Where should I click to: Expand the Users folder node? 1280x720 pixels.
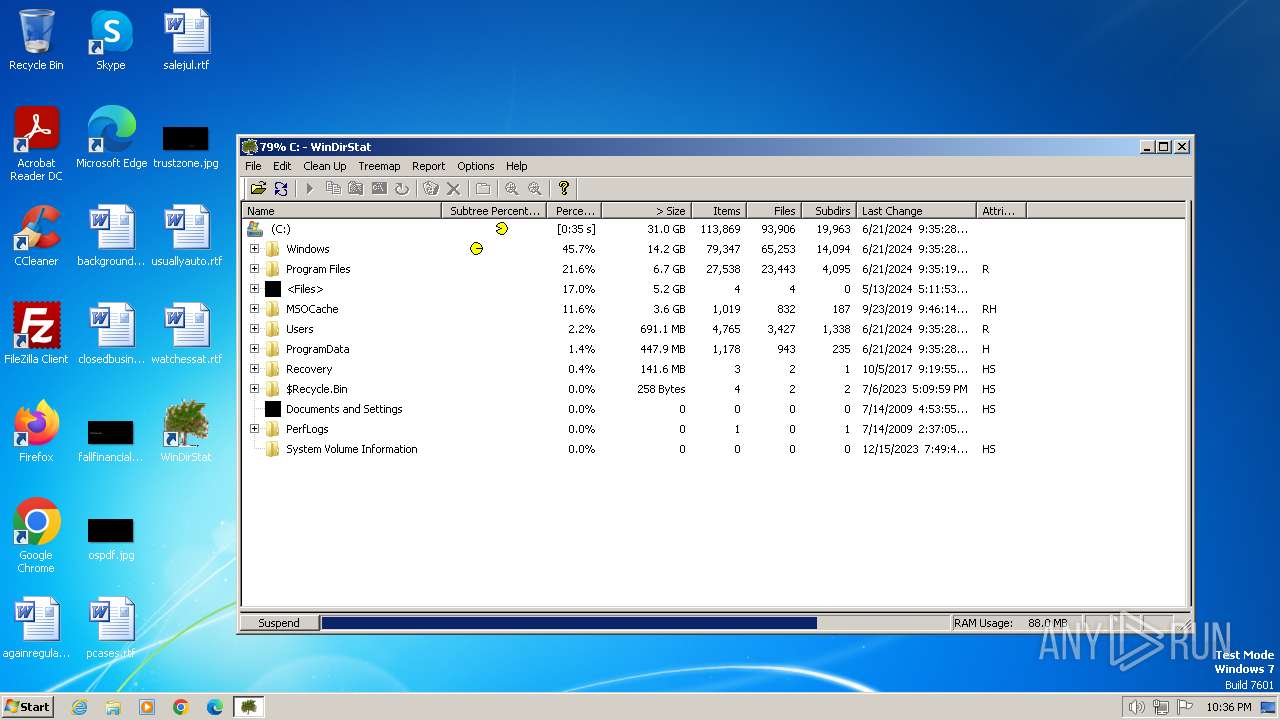pos(254,329)
